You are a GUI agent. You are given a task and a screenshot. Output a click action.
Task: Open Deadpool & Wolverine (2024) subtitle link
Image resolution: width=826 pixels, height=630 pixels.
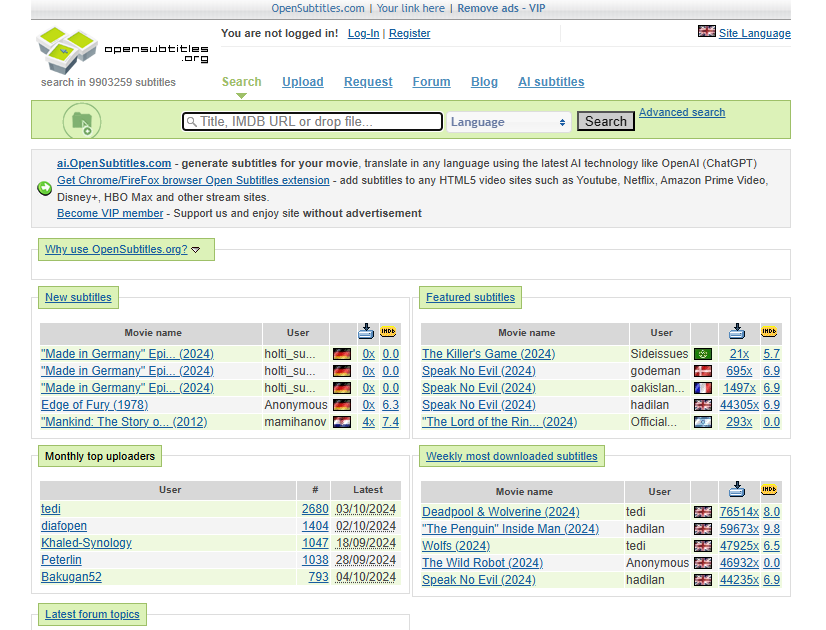[500, 511]
